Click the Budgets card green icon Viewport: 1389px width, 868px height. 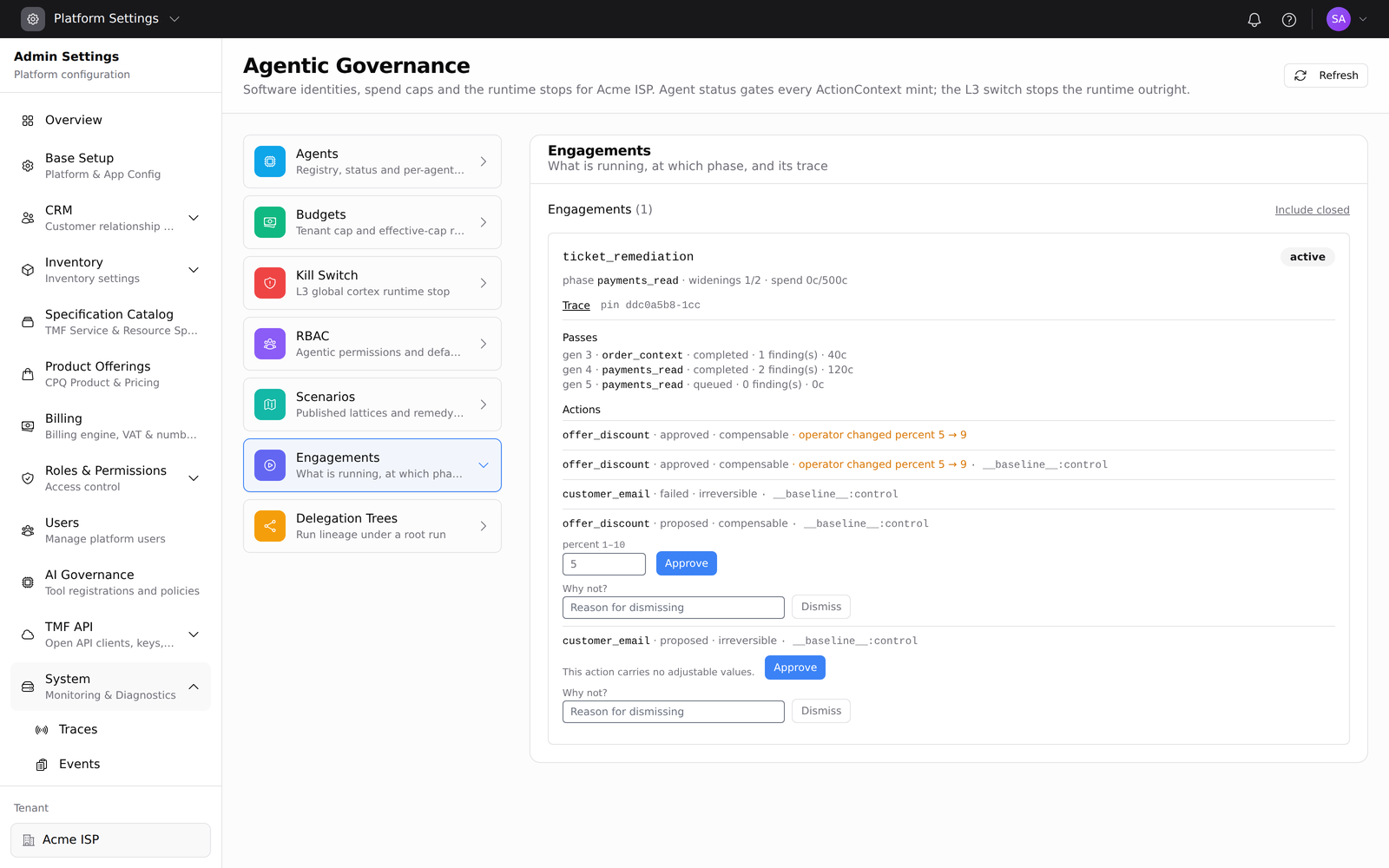(270, 222)
